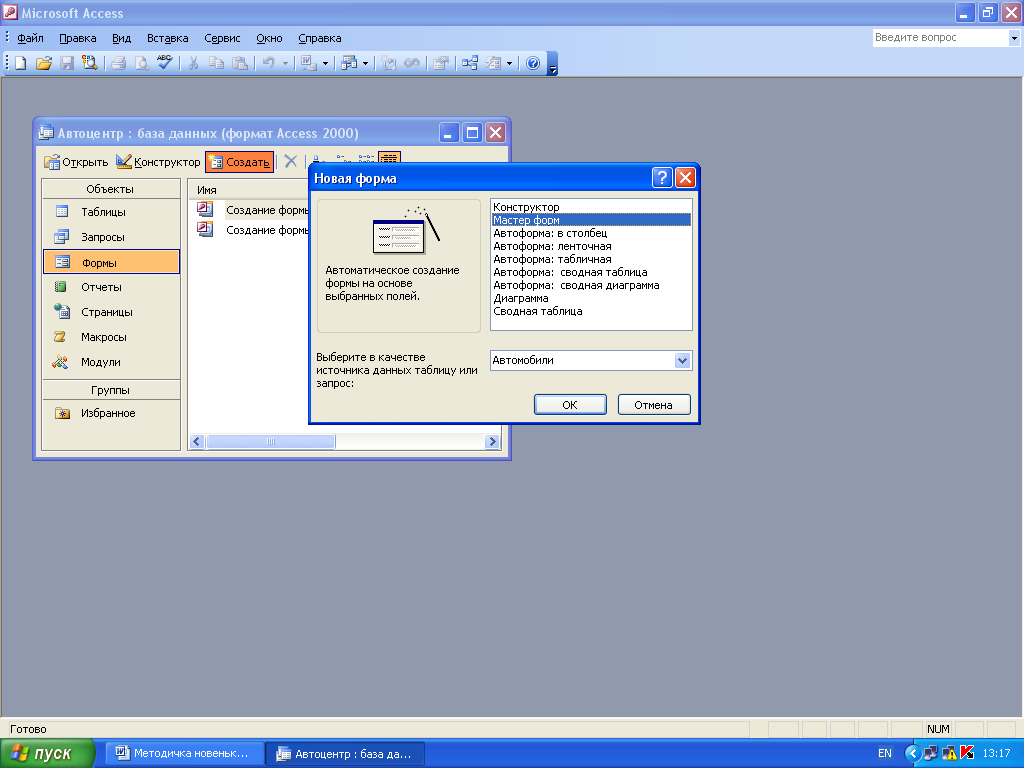Click the File Search toolbar icon

point(89,63)
